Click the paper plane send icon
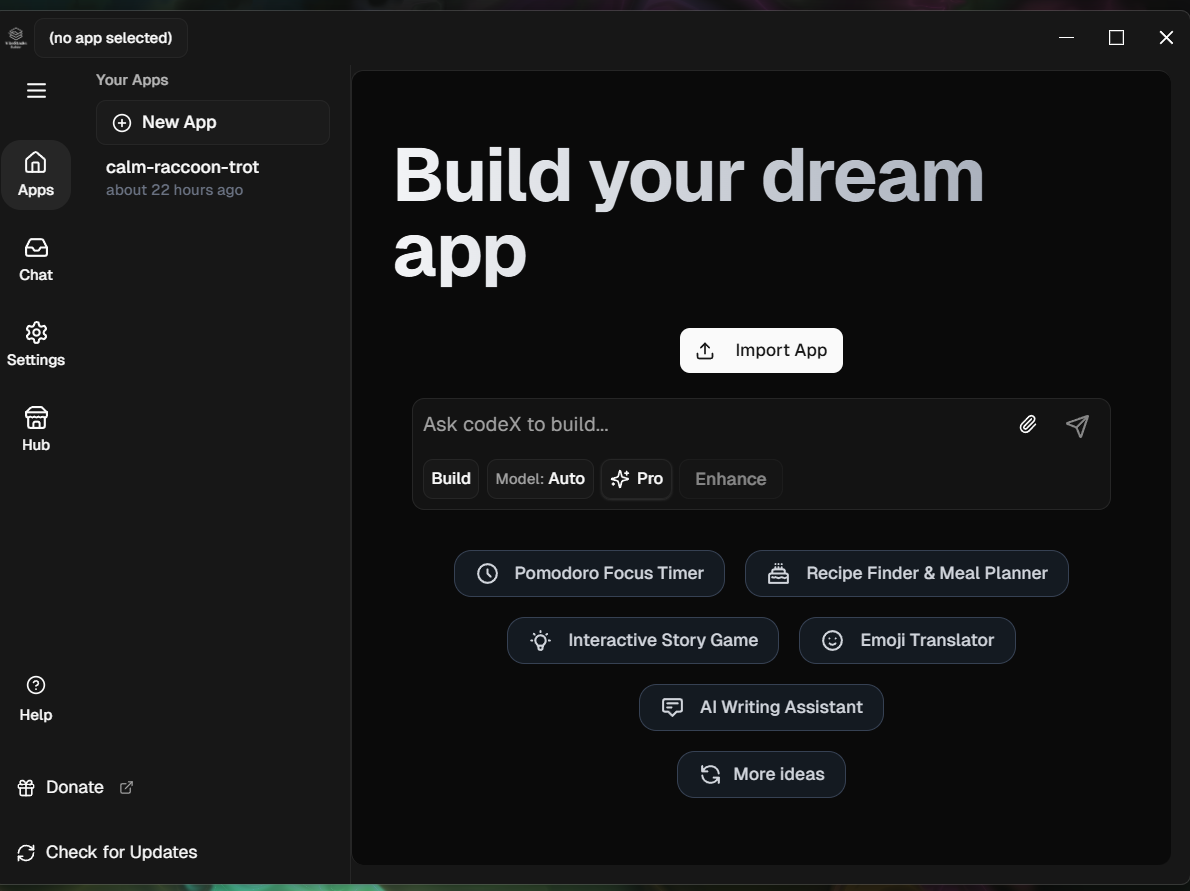 pyautogui.click(x=1078, y=425)
